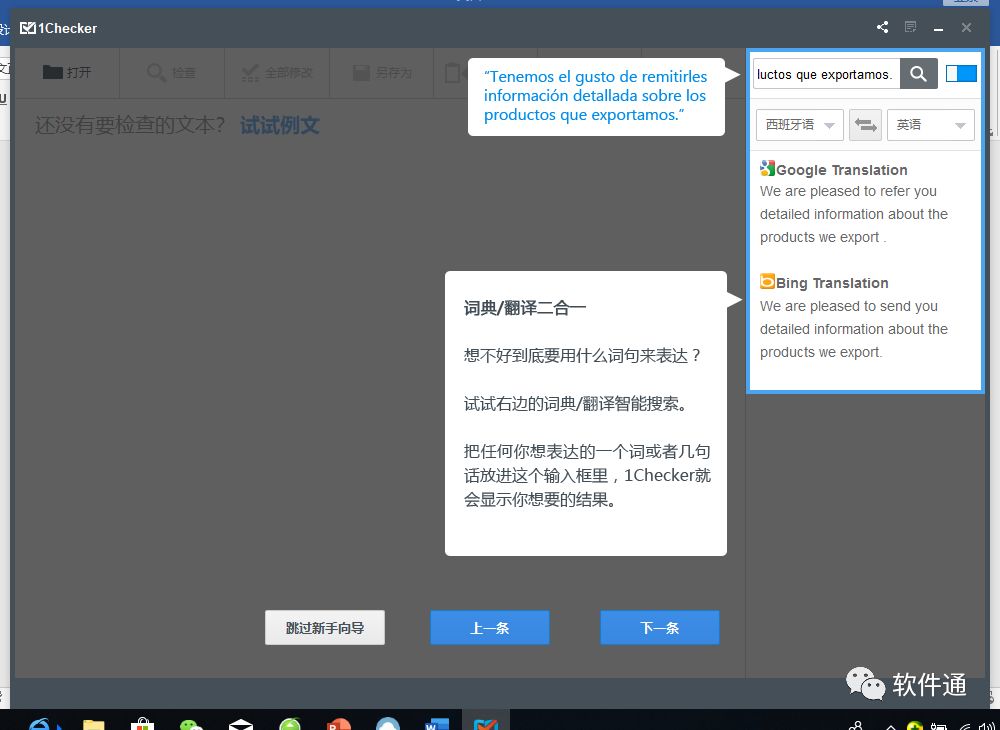Image resolution: width=1000 pixels, height=730 pixels.
Task: Minimize the 1Checker window
Action: 938,29
